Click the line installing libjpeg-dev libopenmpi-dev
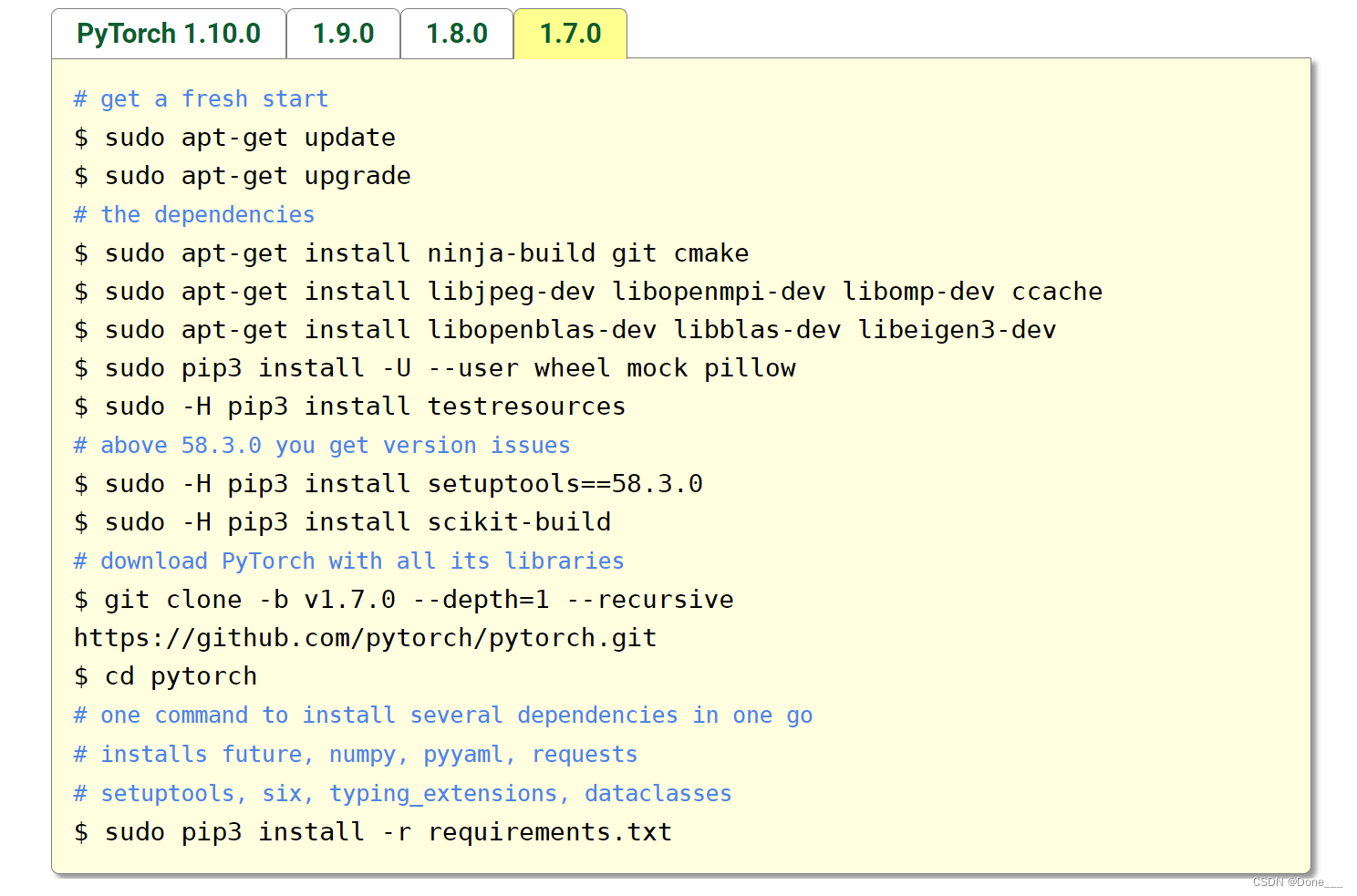The width and height of the screenshot is (1357, 896). pyautogui.click(x=588, y=292)
